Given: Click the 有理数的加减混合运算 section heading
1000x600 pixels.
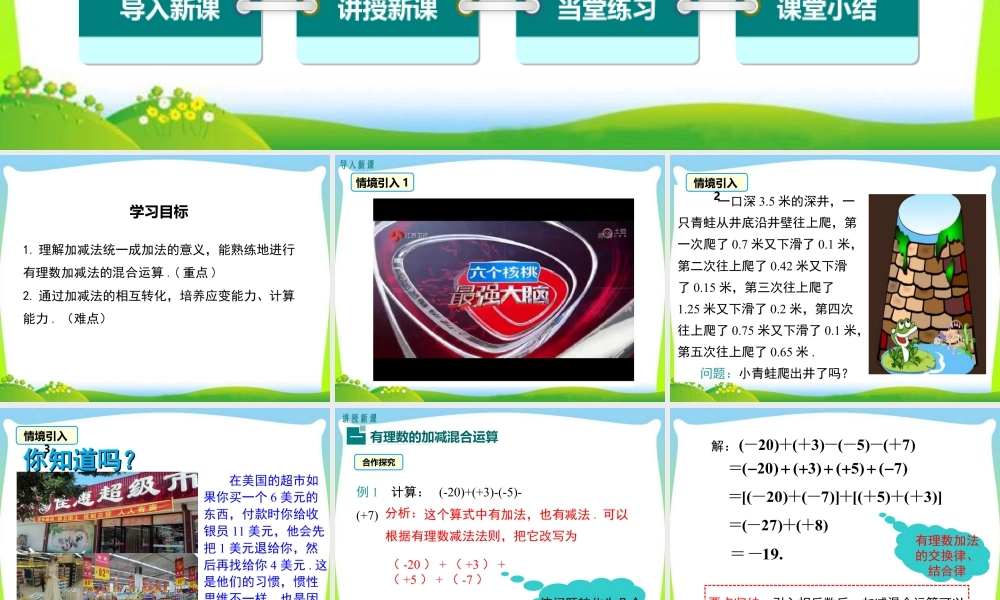Looking at the screenshot, I should [x=434, y=437].
